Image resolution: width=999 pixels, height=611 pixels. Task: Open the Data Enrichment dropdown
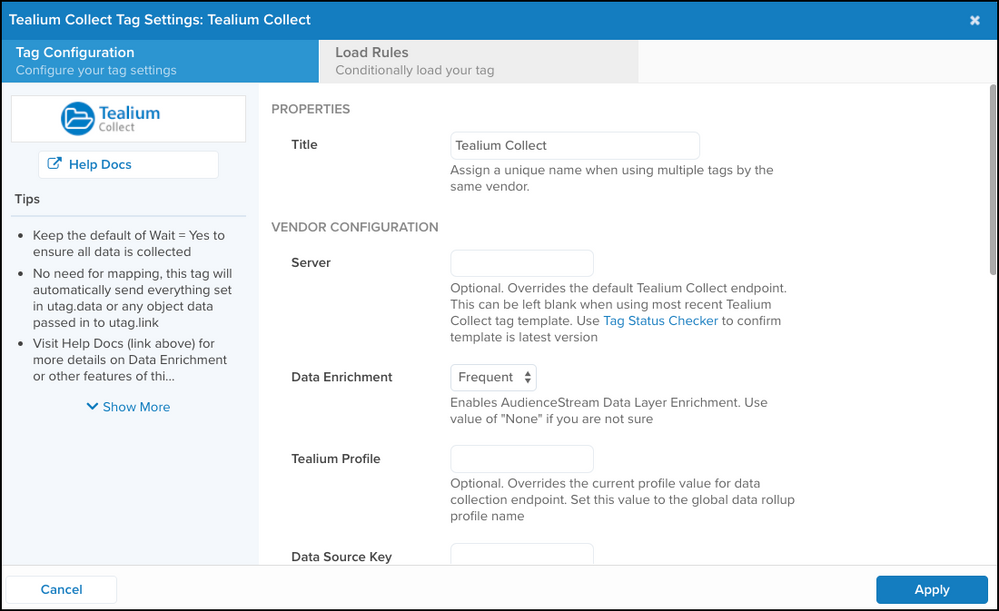[494, 377]
